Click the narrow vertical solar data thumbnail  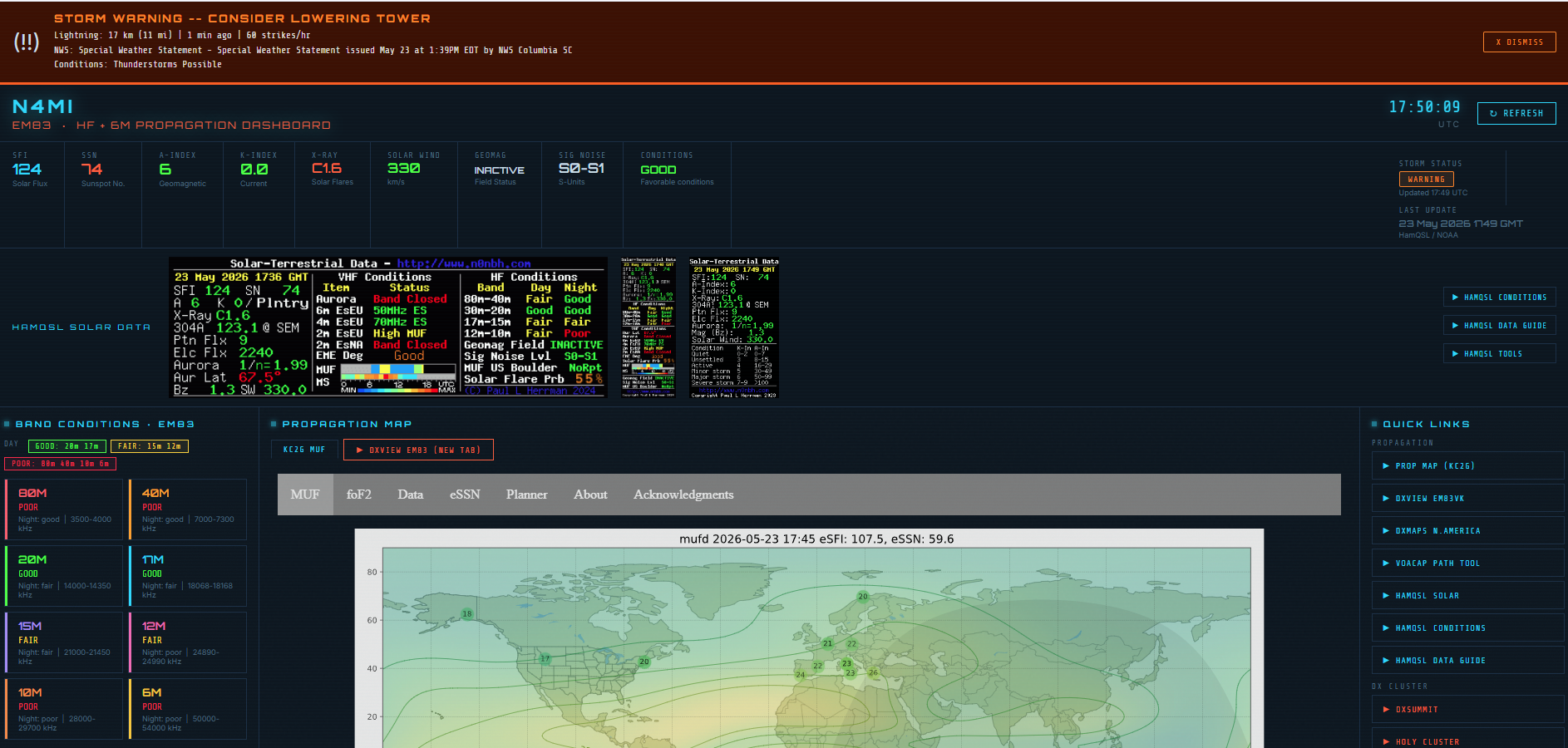tap(648, 327)
